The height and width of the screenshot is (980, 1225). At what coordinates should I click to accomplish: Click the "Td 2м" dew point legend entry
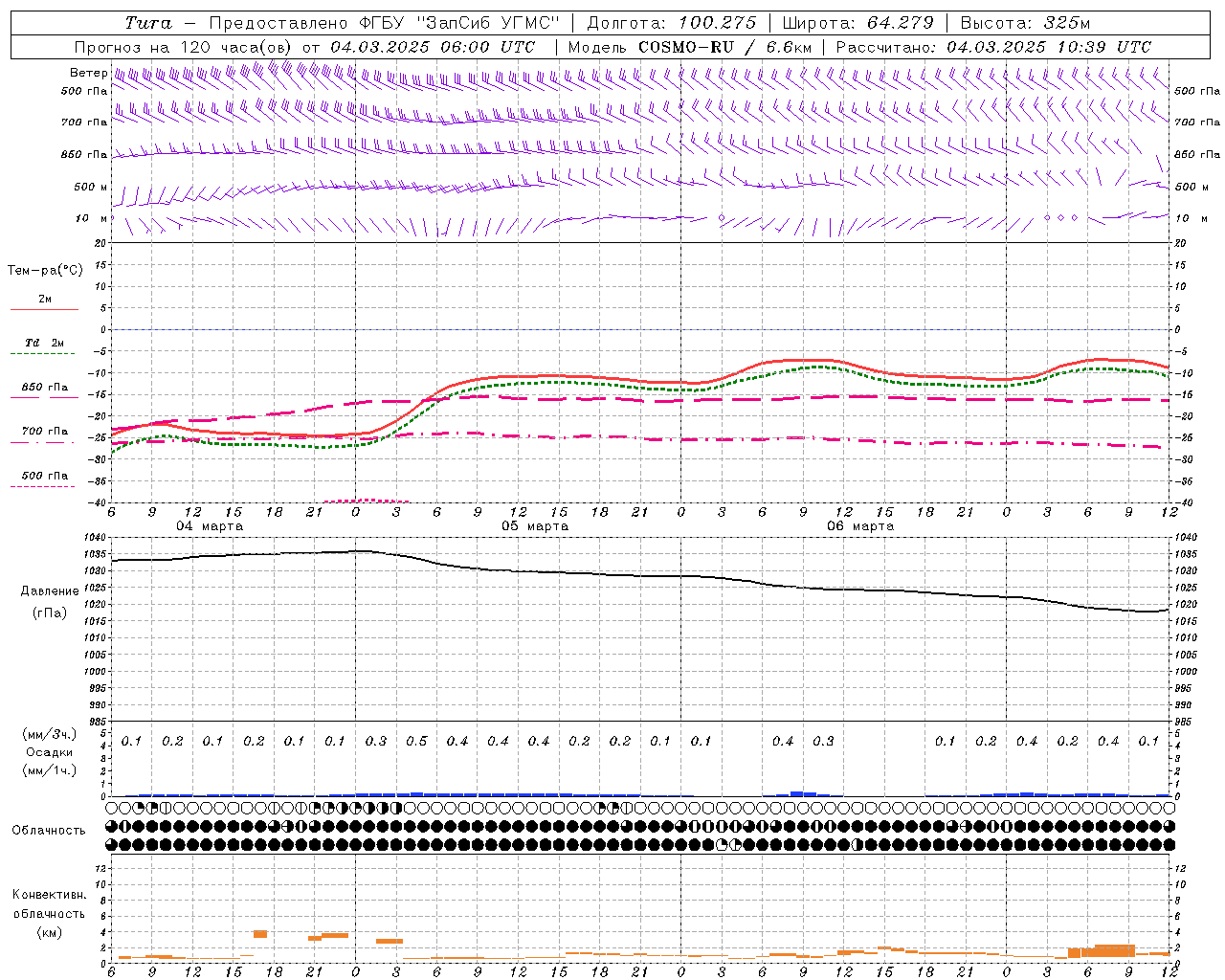(44, 342)
